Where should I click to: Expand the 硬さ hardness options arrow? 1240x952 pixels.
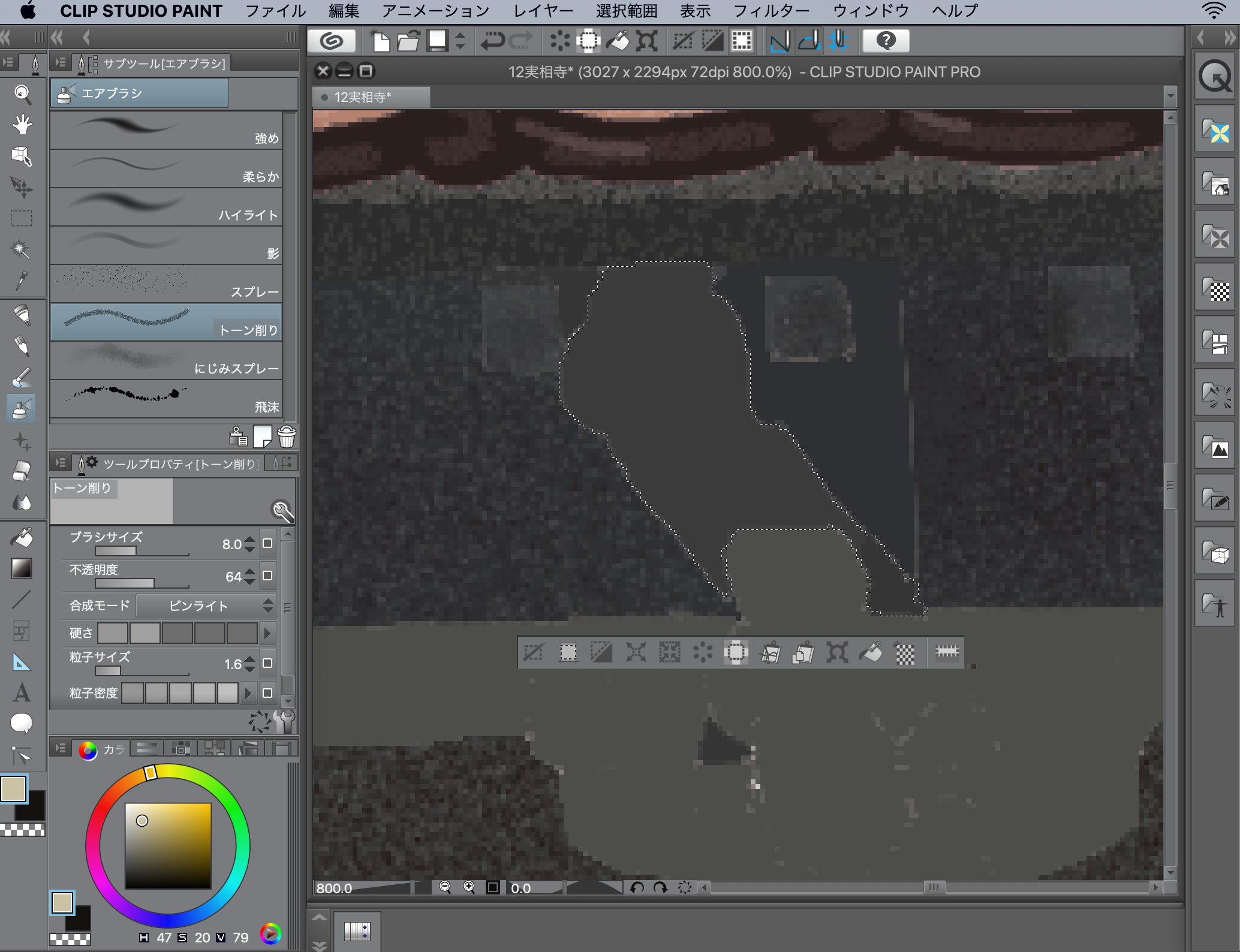[x=267, y=633]
